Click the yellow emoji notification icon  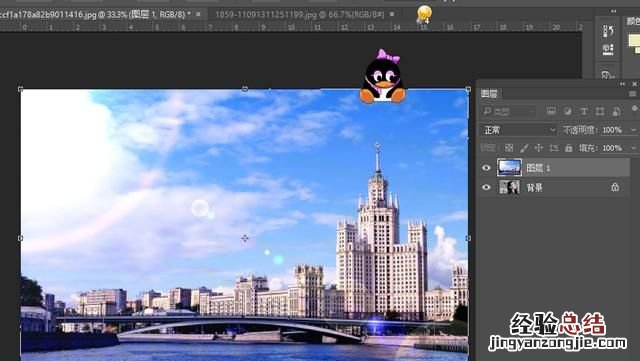(424, 14)
